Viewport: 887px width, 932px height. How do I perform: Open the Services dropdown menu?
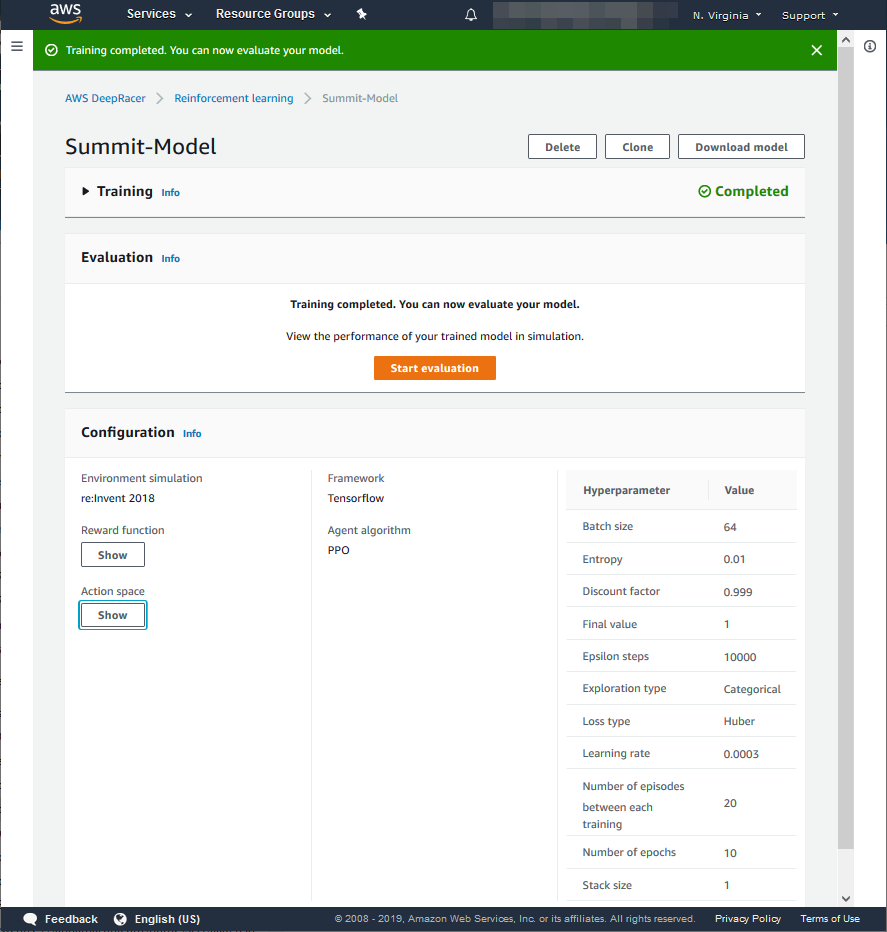[x=159, y=15]
